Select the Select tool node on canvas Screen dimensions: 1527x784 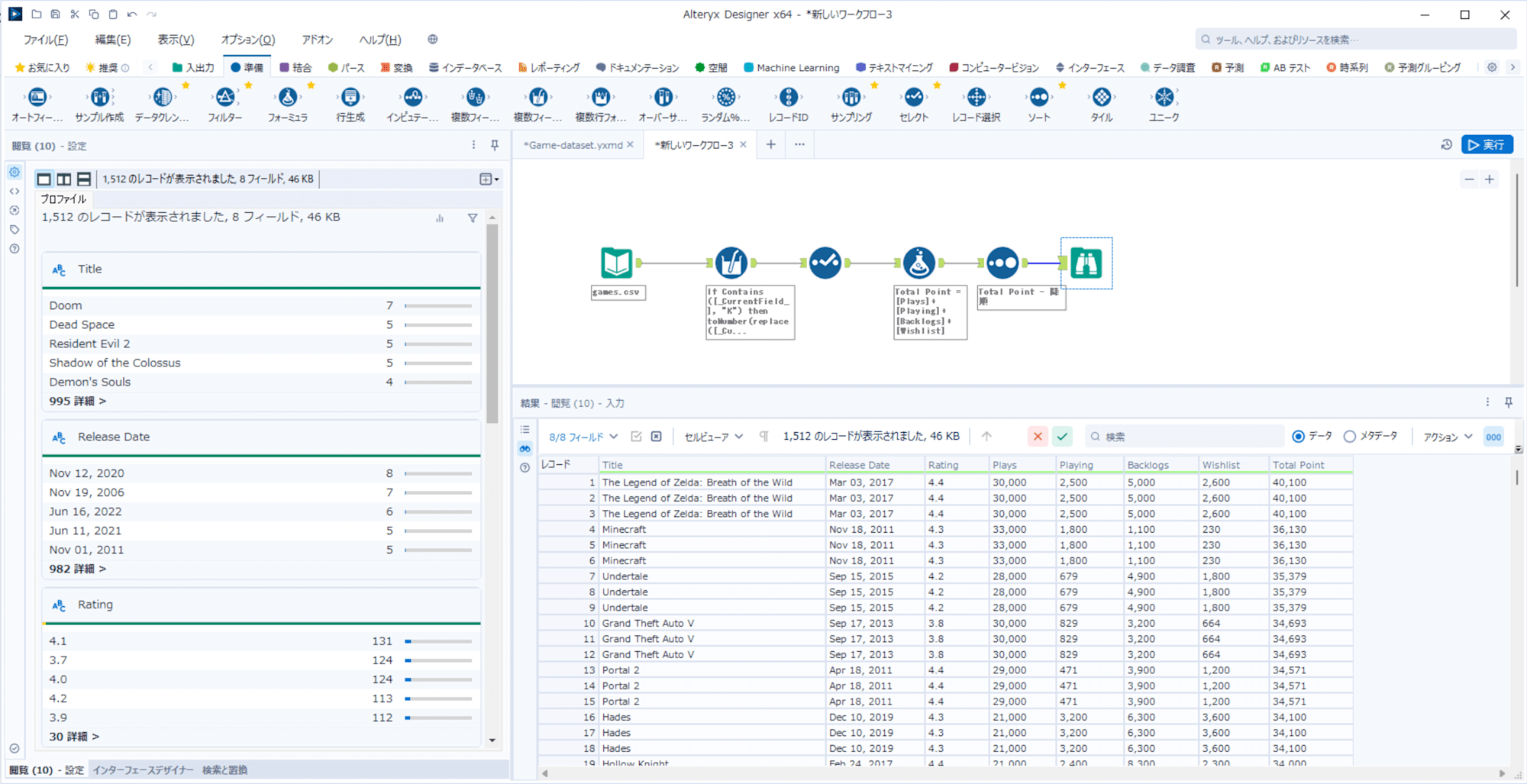click(x=825, y=263)
